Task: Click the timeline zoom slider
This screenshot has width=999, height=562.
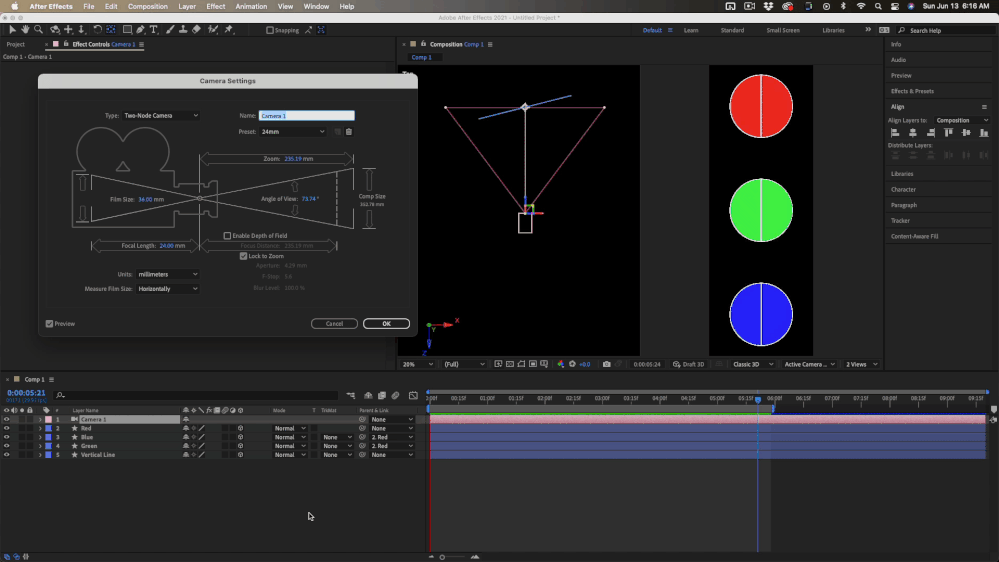Action: click(443, 556)
